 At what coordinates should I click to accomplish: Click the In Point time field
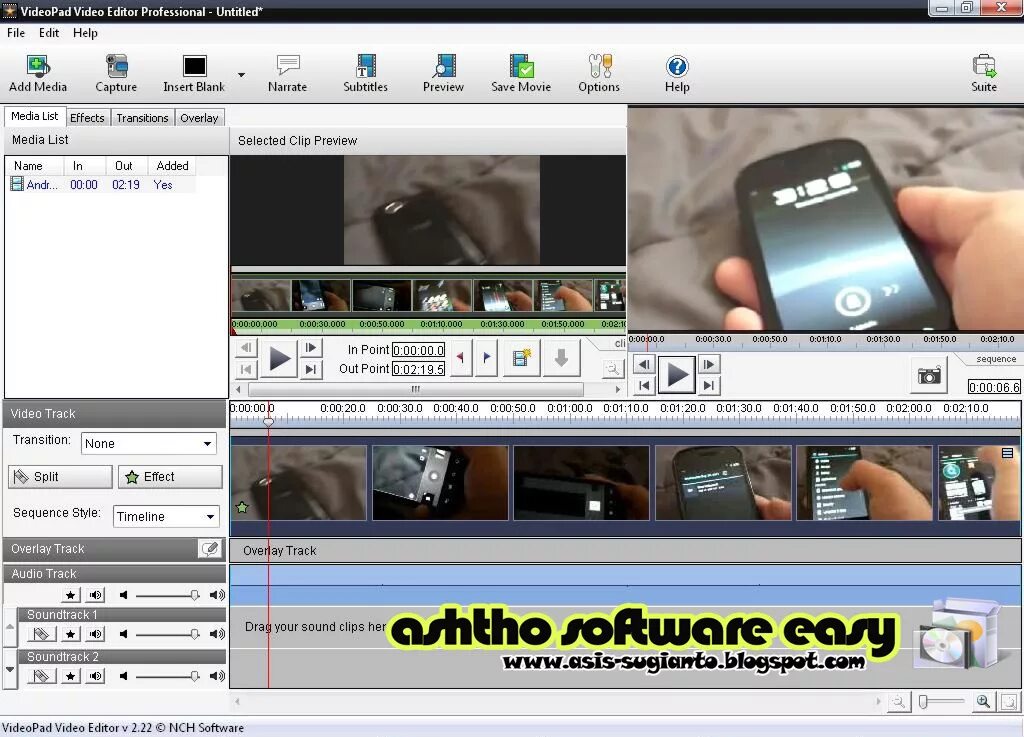click(419, 350)
